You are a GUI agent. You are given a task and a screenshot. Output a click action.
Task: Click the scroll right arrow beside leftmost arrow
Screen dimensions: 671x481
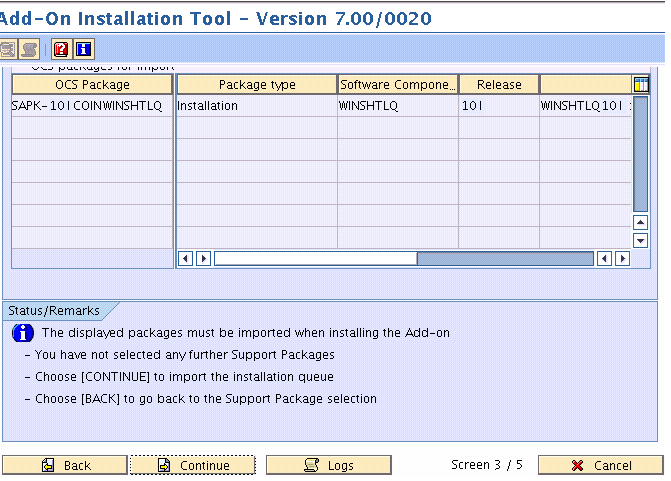(203, 258)
